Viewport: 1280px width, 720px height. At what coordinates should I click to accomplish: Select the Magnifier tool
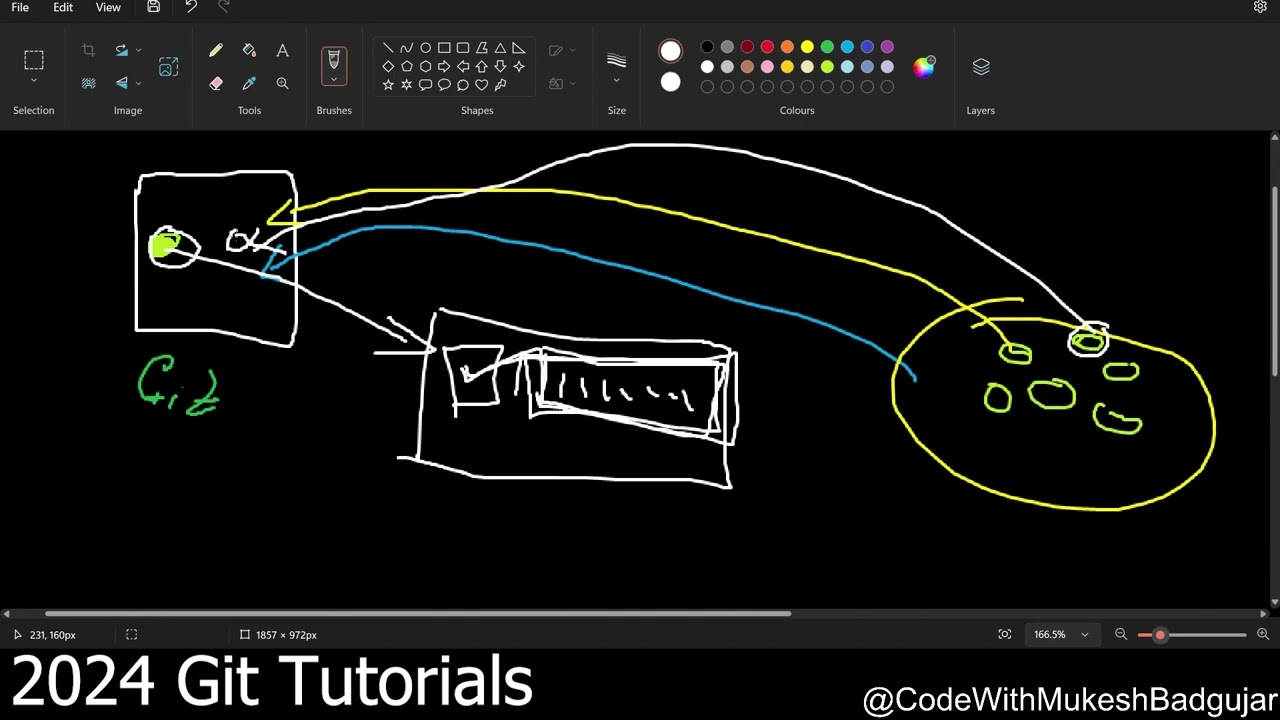pyautogui.click(x=282, y=83)
